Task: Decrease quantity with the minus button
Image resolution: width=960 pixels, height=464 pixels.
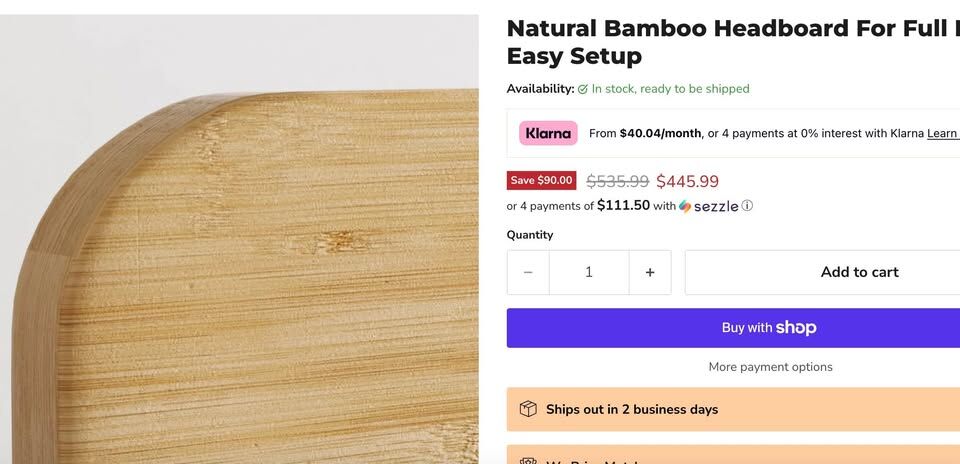Action: click(528, 272)
